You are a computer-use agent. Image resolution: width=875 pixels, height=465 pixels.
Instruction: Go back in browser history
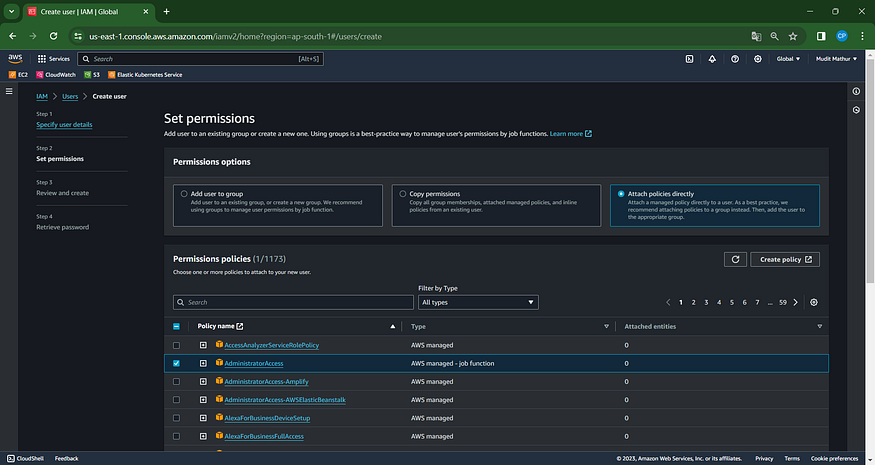pyautogui.click(x=13, y=36)
